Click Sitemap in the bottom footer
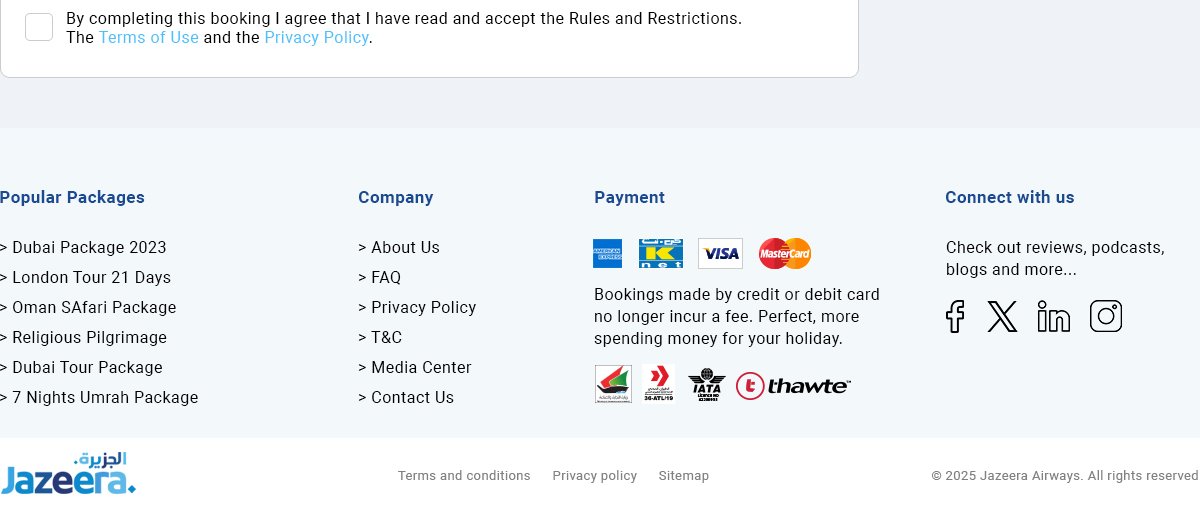1200x509 pixels. point(684,476)
